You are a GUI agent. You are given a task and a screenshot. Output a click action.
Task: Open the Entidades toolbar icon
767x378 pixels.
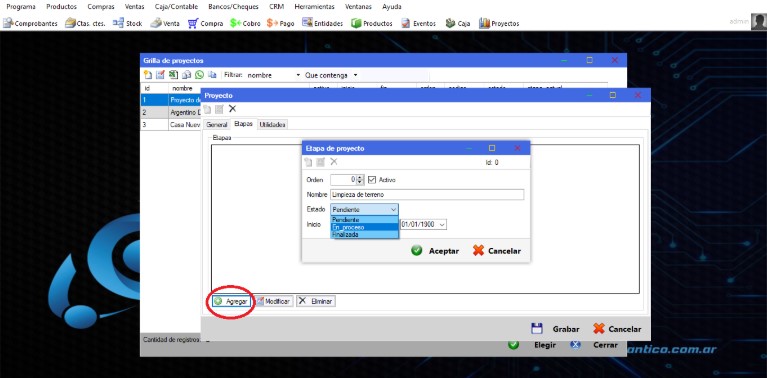[322, 23]
